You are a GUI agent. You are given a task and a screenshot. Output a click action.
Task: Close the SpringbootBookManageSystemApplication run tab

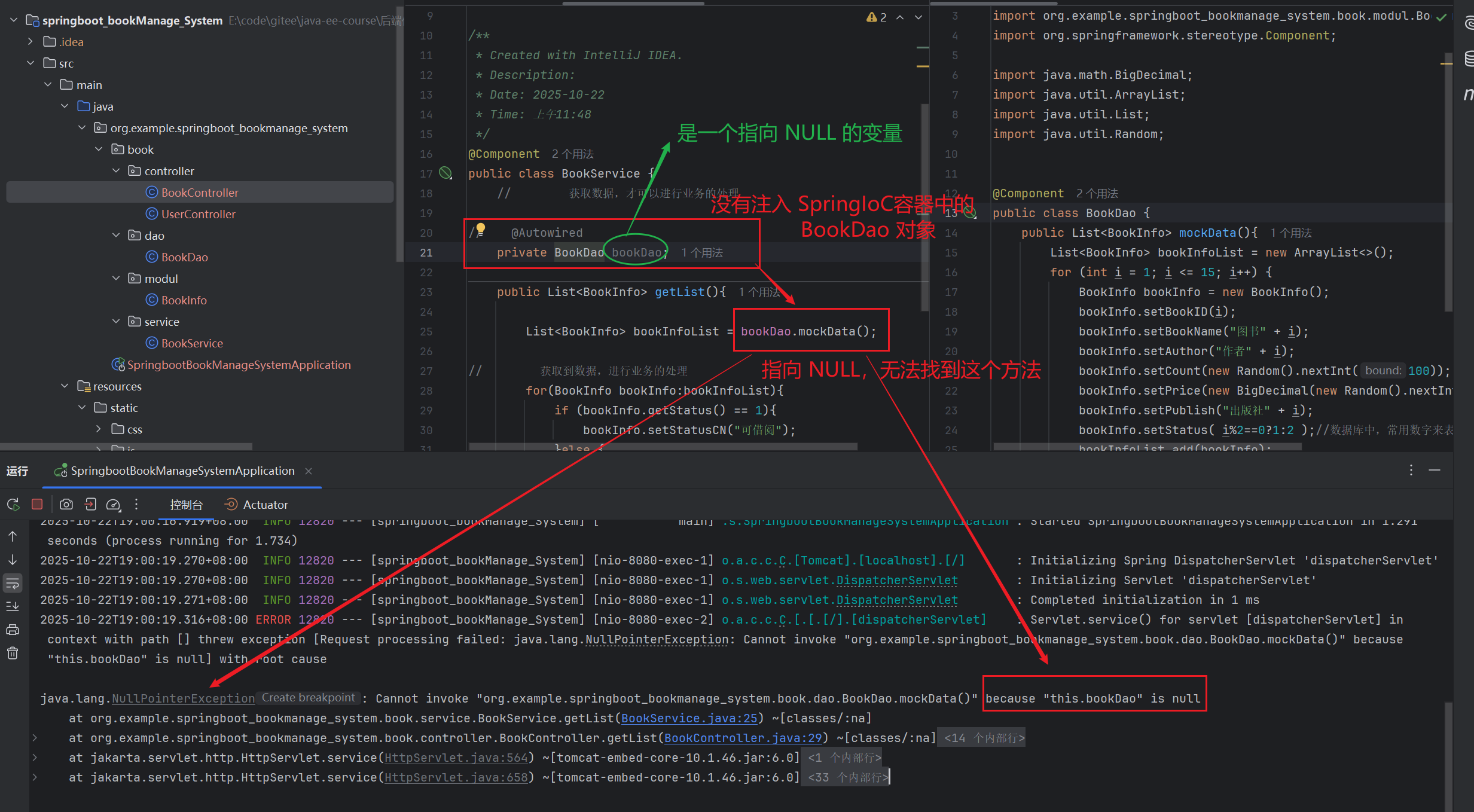tap(309, 471)
